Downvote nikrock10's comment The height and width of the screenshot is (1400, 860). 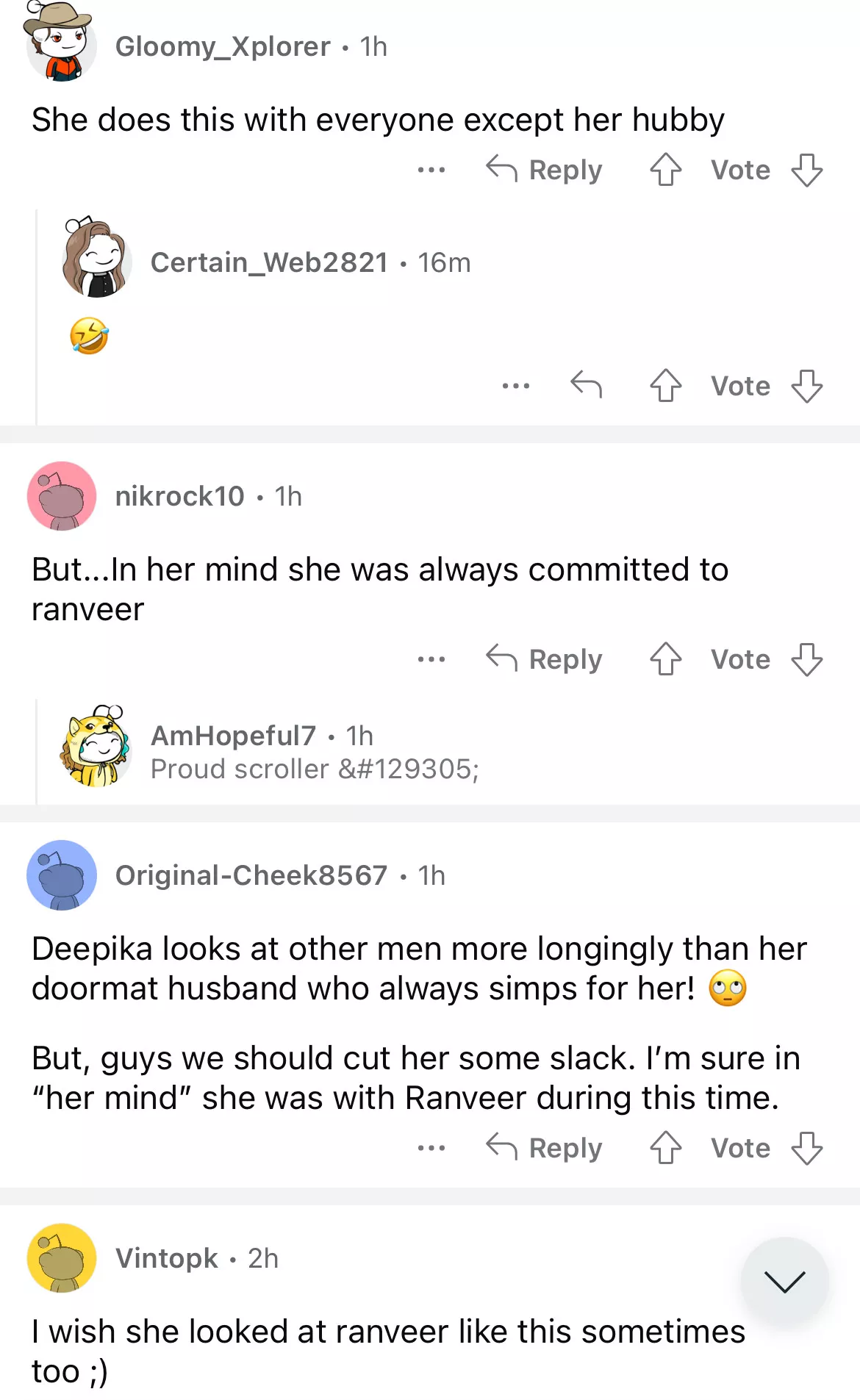[806, 659]
